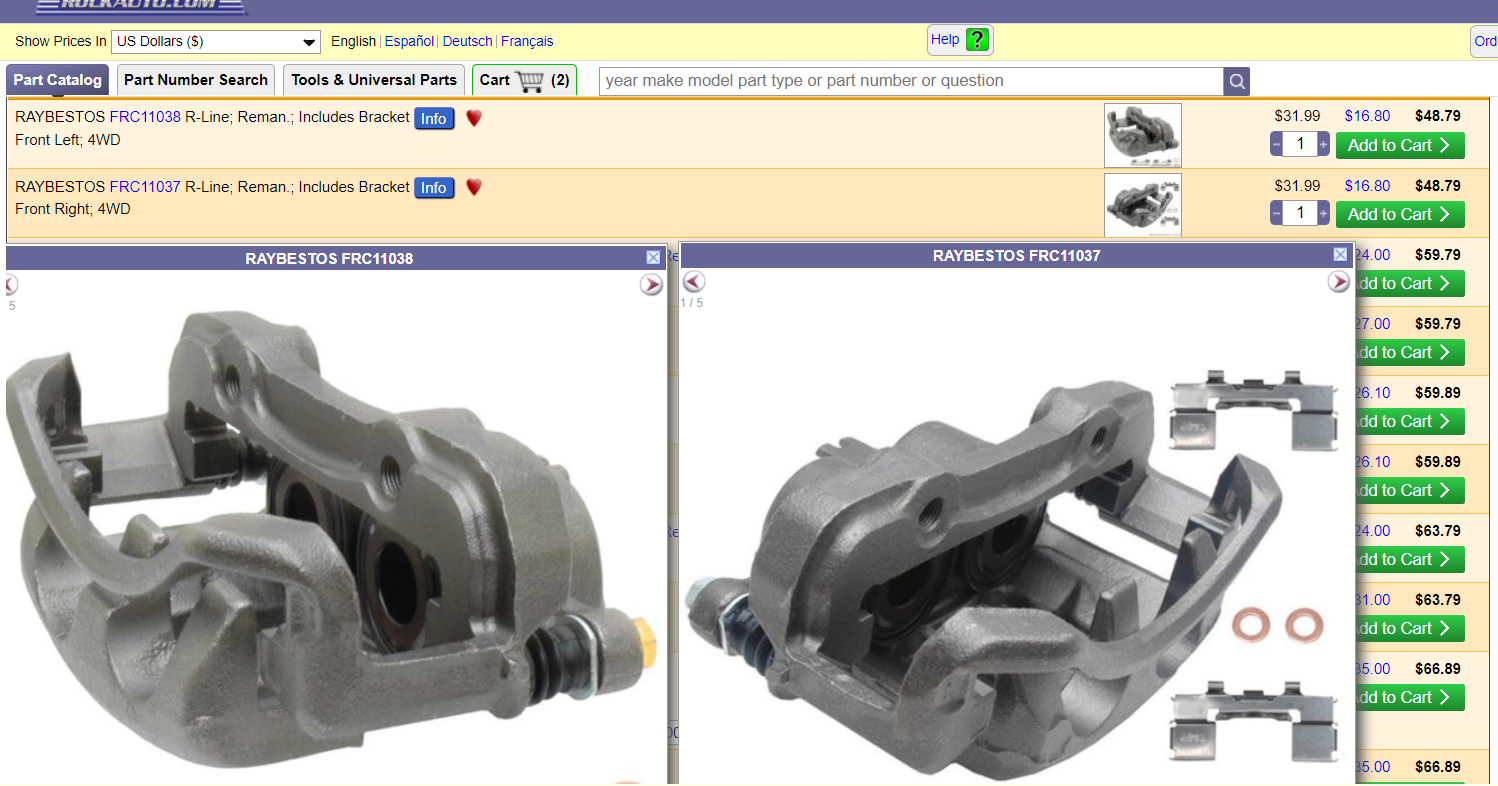
Task: Click the RAYBESTOS FRC11037 popup title bar
Action: pyautogui.click(x=1016, y=255)
